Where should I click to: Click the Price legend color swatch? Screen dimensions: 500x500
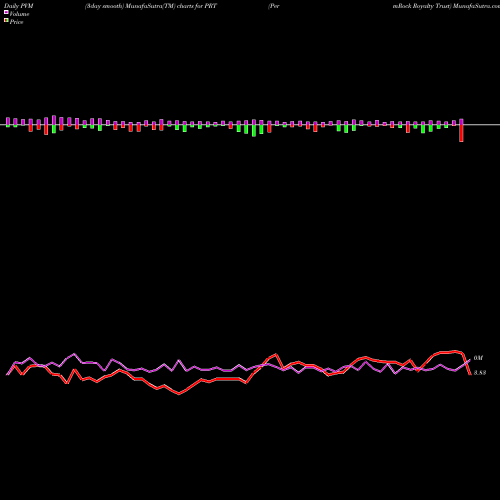6,21
